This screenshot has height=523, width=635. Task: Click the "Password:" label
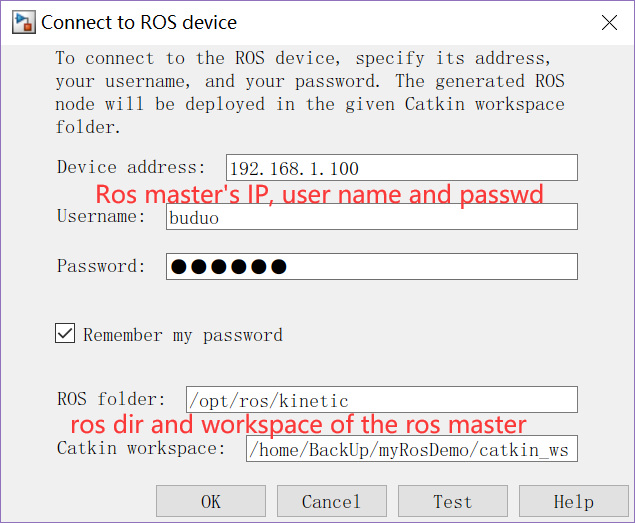[102, 266]
